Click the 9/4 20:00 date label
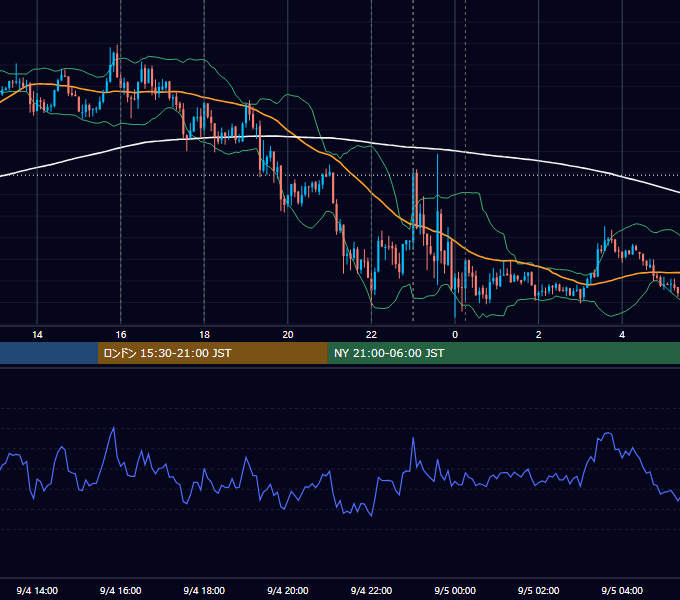 click(288, 590)
